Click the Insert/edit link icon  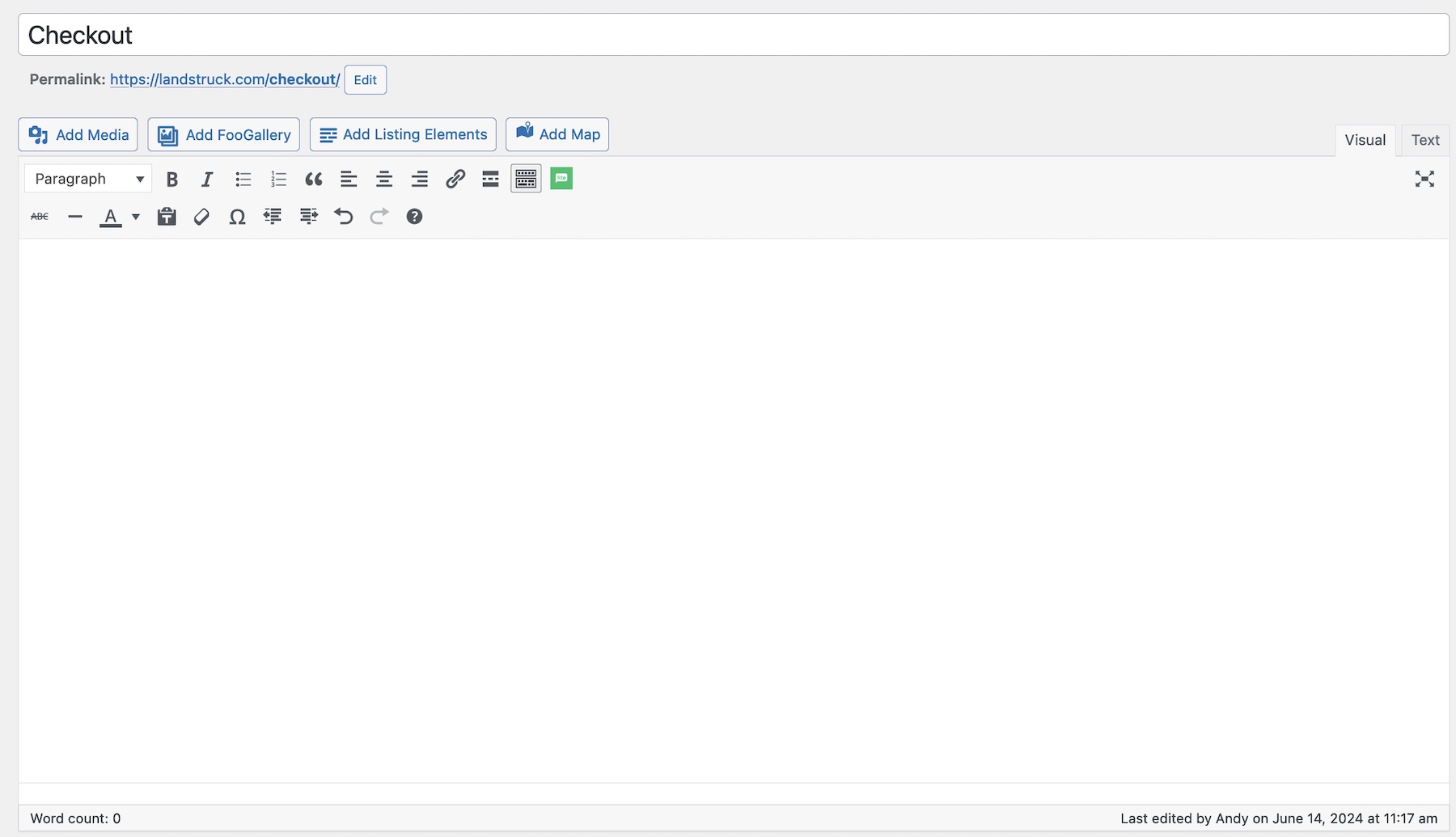[455, 180]
